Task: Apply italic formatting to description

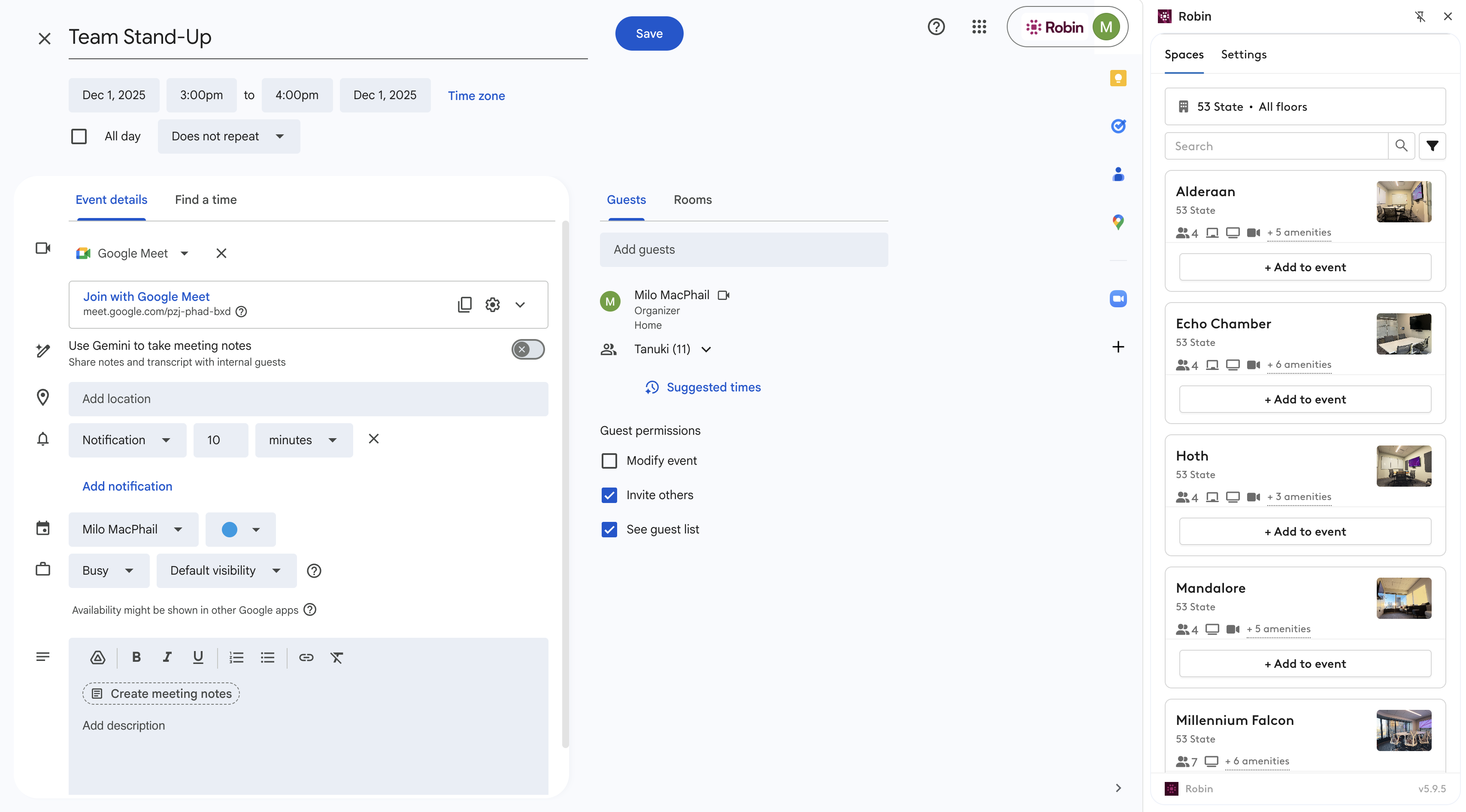Action: (167, 657)
